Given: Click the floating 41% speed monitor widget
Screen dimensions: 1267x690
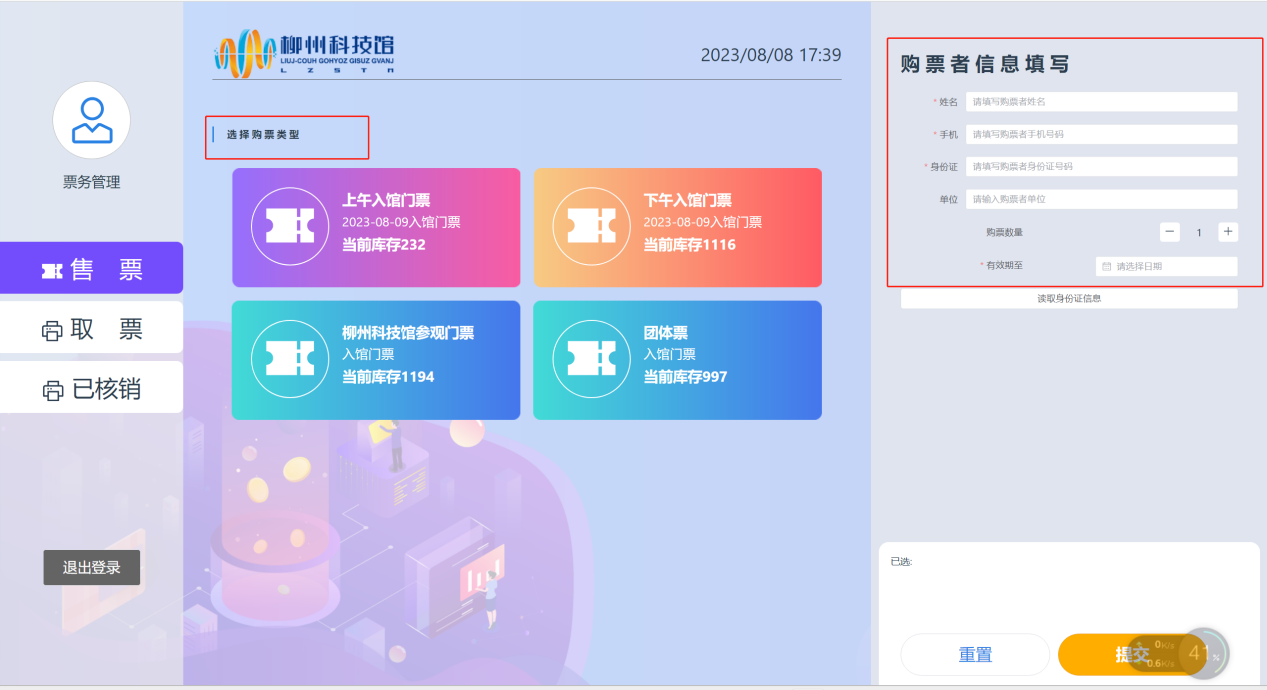Looking at the screenshot, I should tap(1203, 653).
